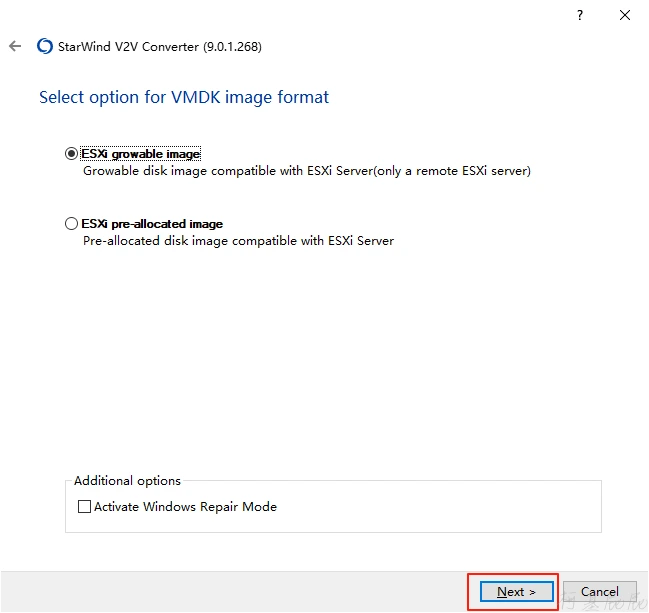Click the "ESXi pre-allocated image" label text
This screenshot has width=649, height=613.
tap(152, 224)
